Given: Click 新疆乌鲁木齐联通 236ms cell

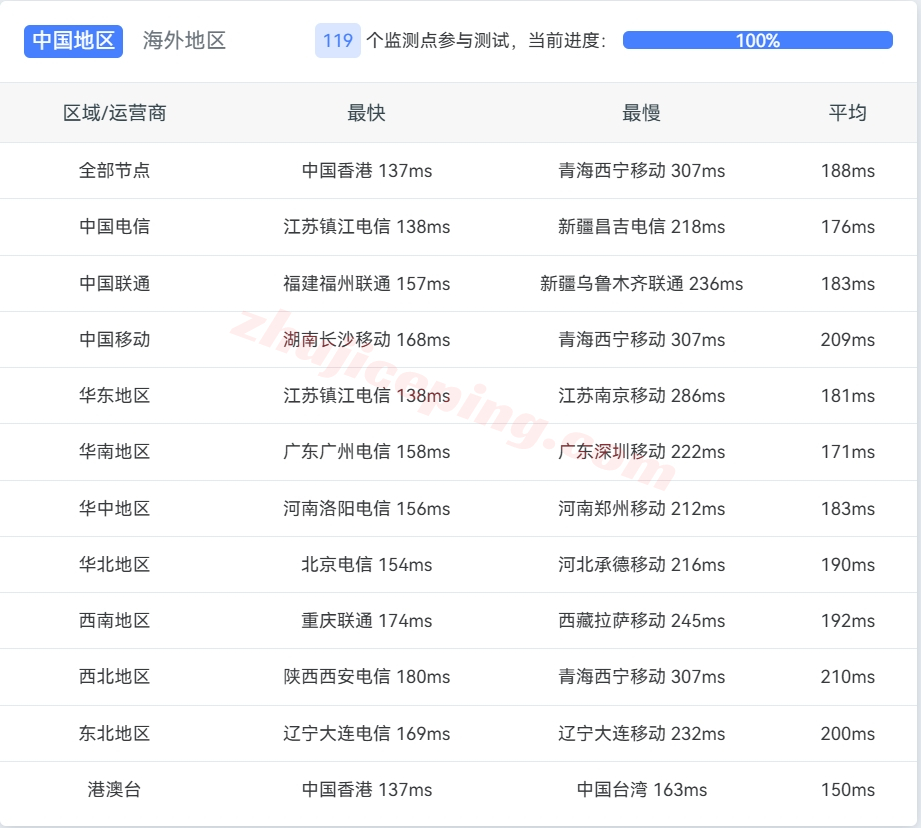Looking at the screenshot, I should click(x=641, y=284).
